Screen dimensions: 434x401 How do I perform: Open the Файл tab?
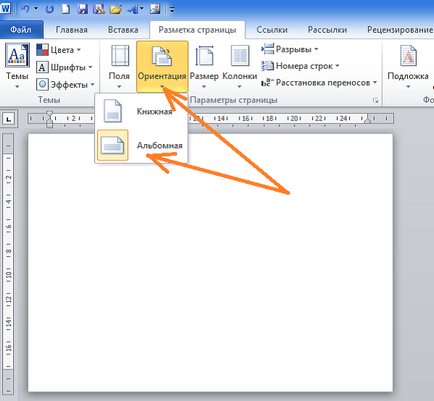pyautogui.click(x=21, y=30)
